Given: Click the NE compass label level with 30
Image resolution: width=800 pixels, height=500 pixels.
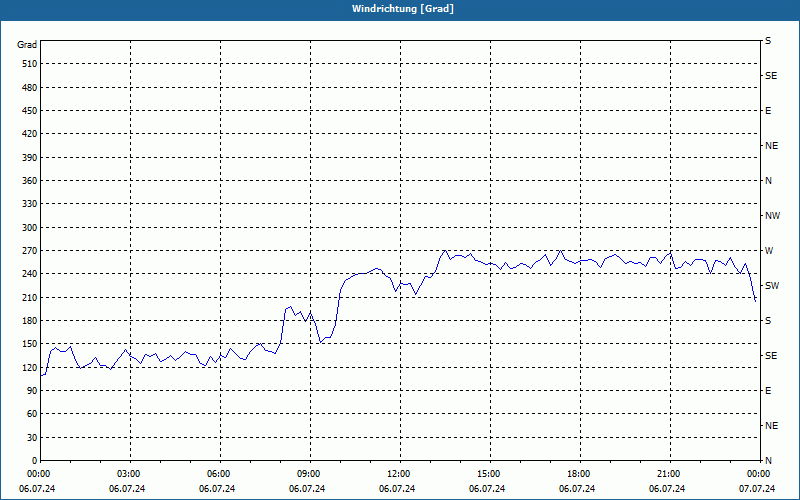Looking at the screenshot, I should pyautogui.click(x=772, y=426).
